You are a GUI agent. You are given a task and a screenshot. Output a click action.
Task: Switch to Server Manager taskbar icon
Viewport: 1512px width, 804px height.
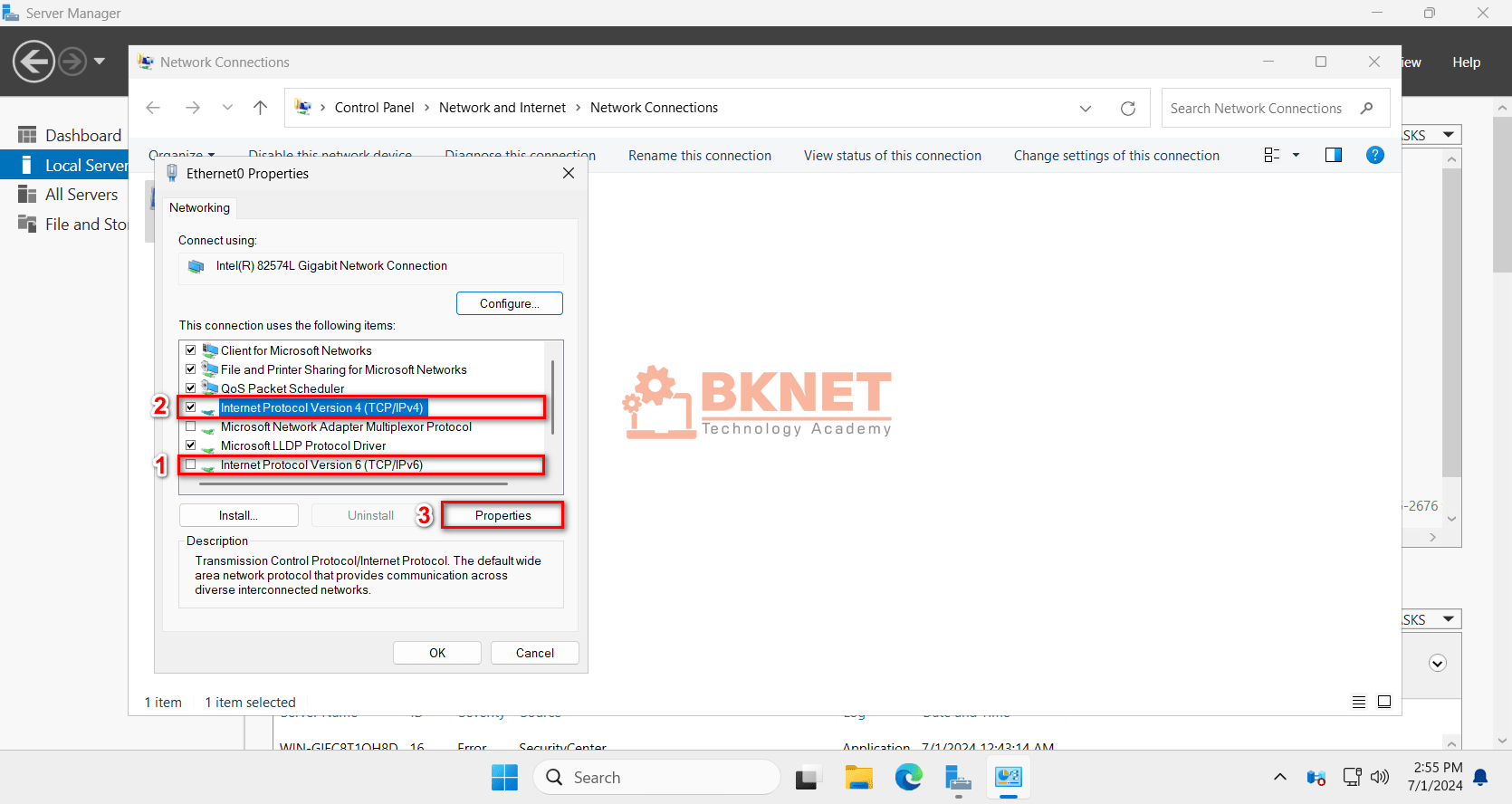(x=958, y=778)
